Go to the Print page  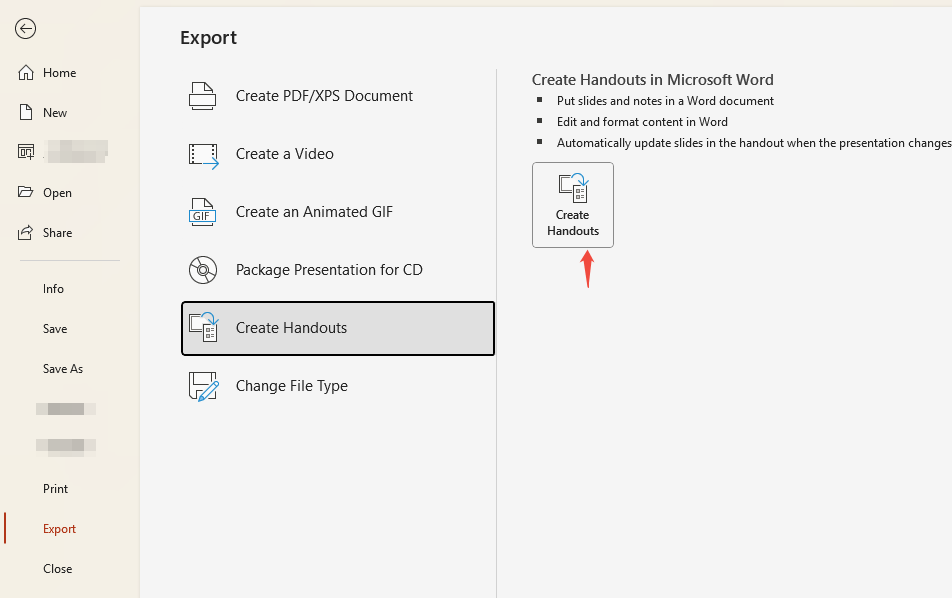click(x=55, y=489)
